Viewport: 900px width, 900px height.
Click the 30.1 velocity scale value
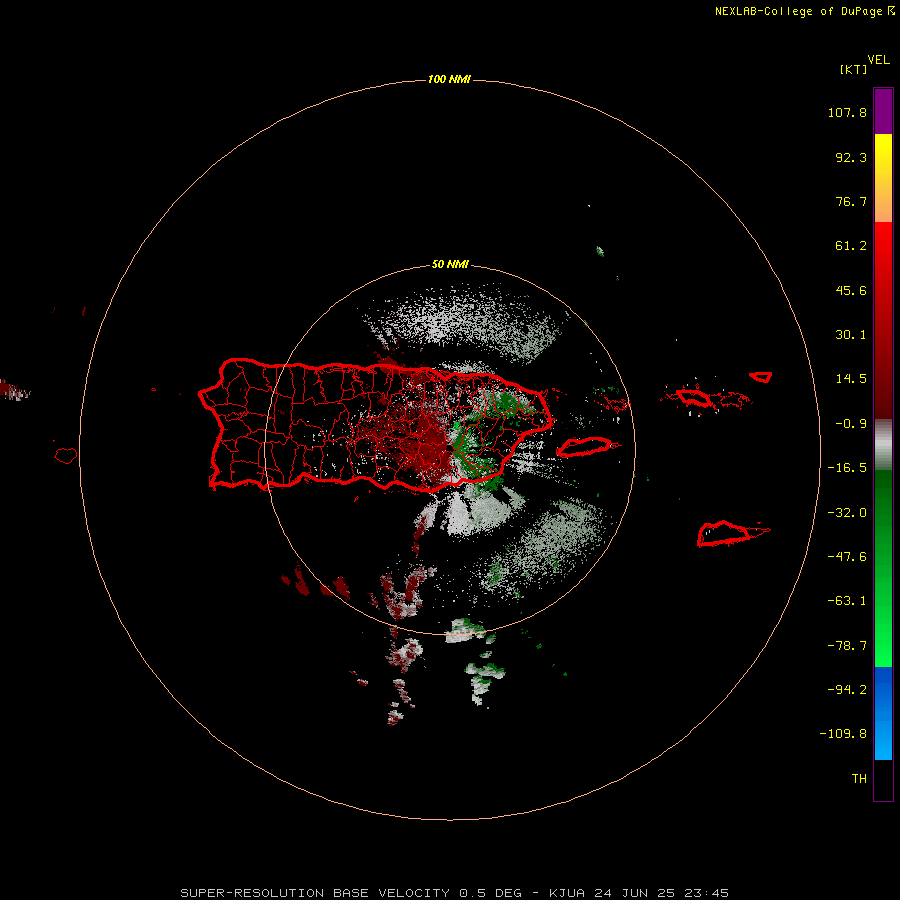[851, 335]
